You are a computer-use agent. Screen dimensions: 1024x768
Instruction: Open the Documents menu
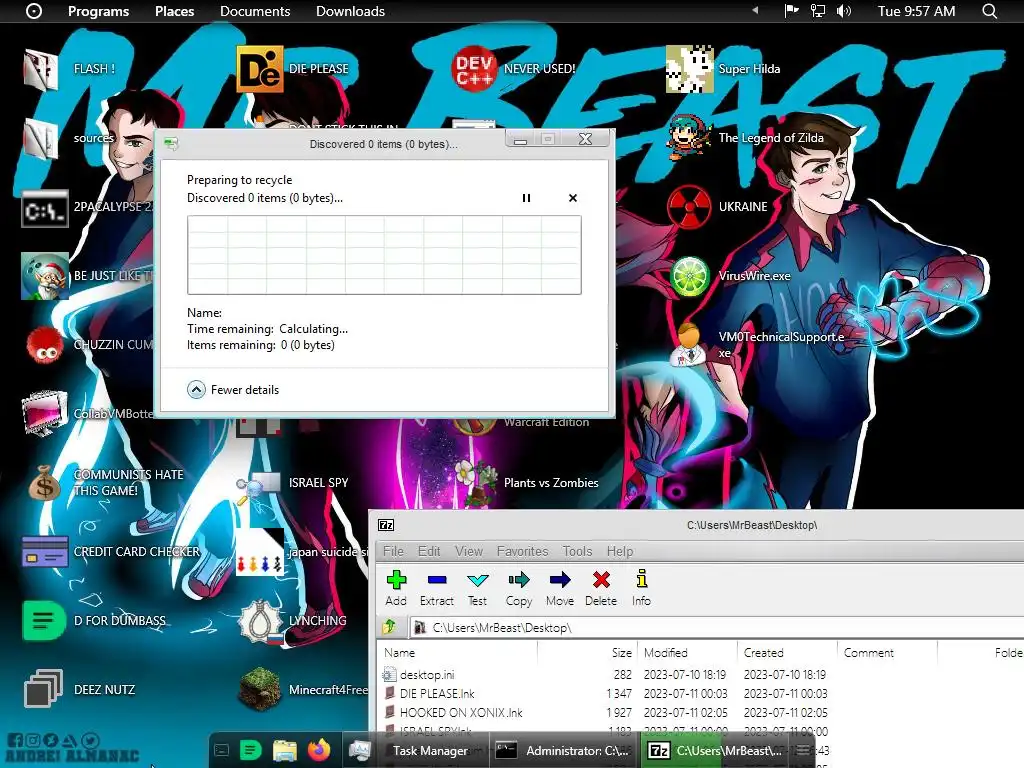coord(255,11)
